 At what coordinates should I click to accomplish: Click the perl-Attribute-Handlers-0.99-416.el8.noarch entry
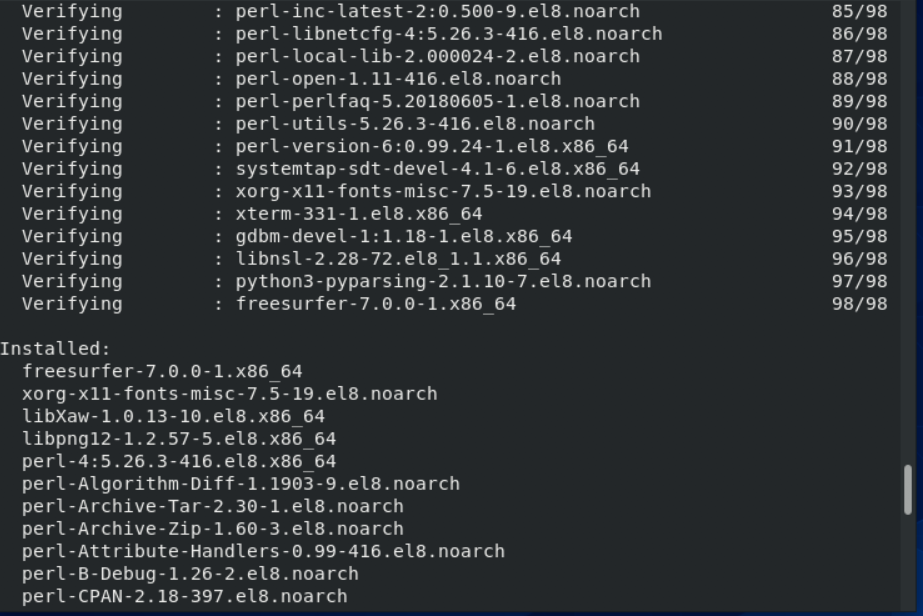(x=263, y=551)
